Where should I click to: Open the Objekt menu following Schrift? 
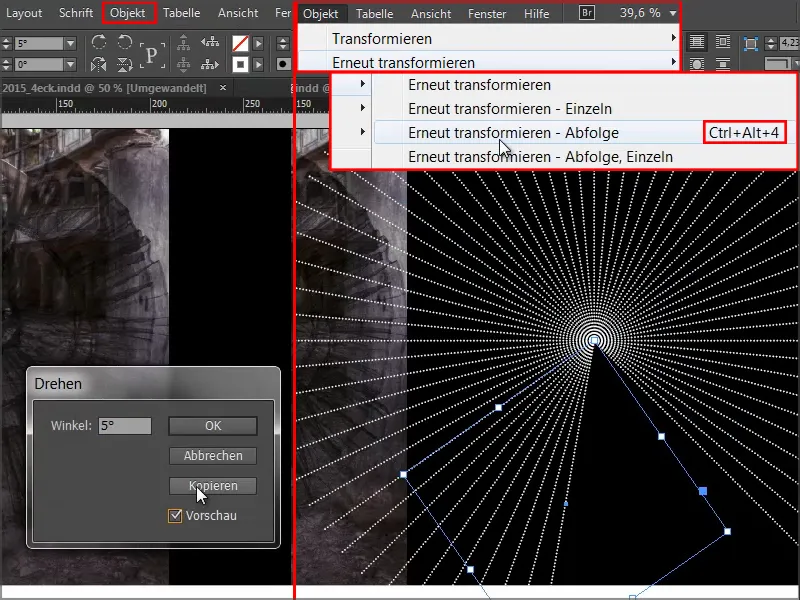(128, 13)
